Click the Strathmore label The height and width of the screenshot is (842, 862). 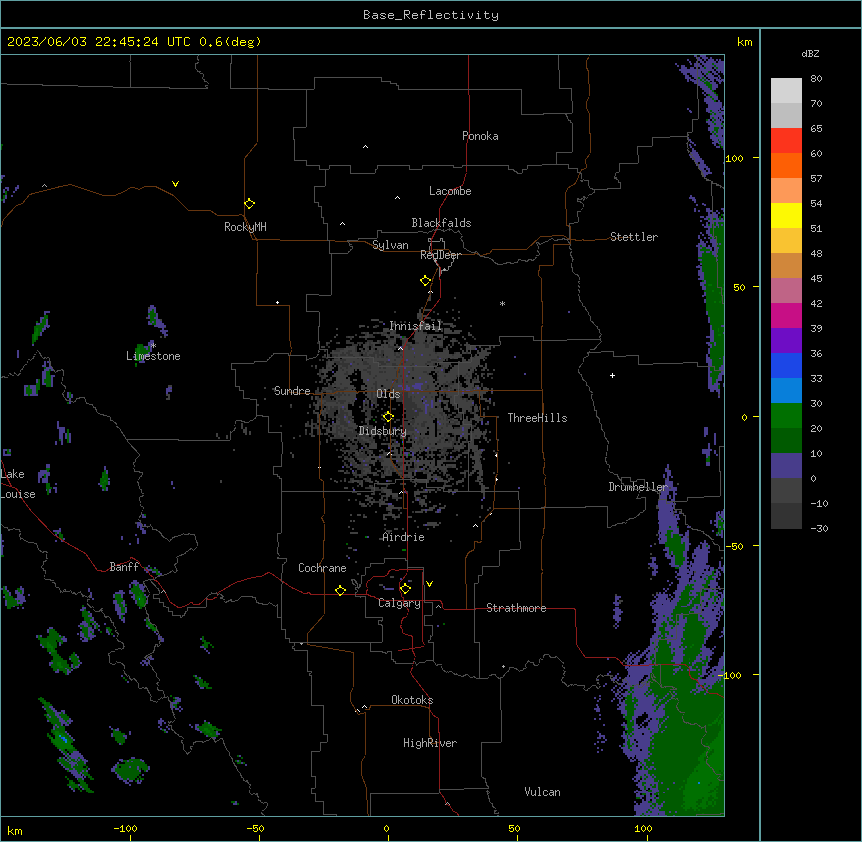[x=516, y=608]
